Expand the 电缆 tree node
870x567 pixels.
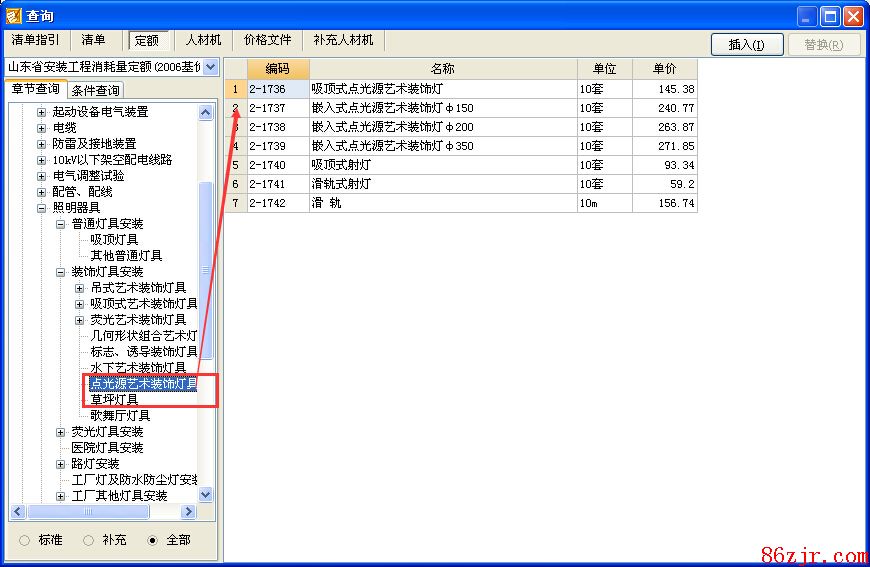pyautogui.click(x=42, y=128)
